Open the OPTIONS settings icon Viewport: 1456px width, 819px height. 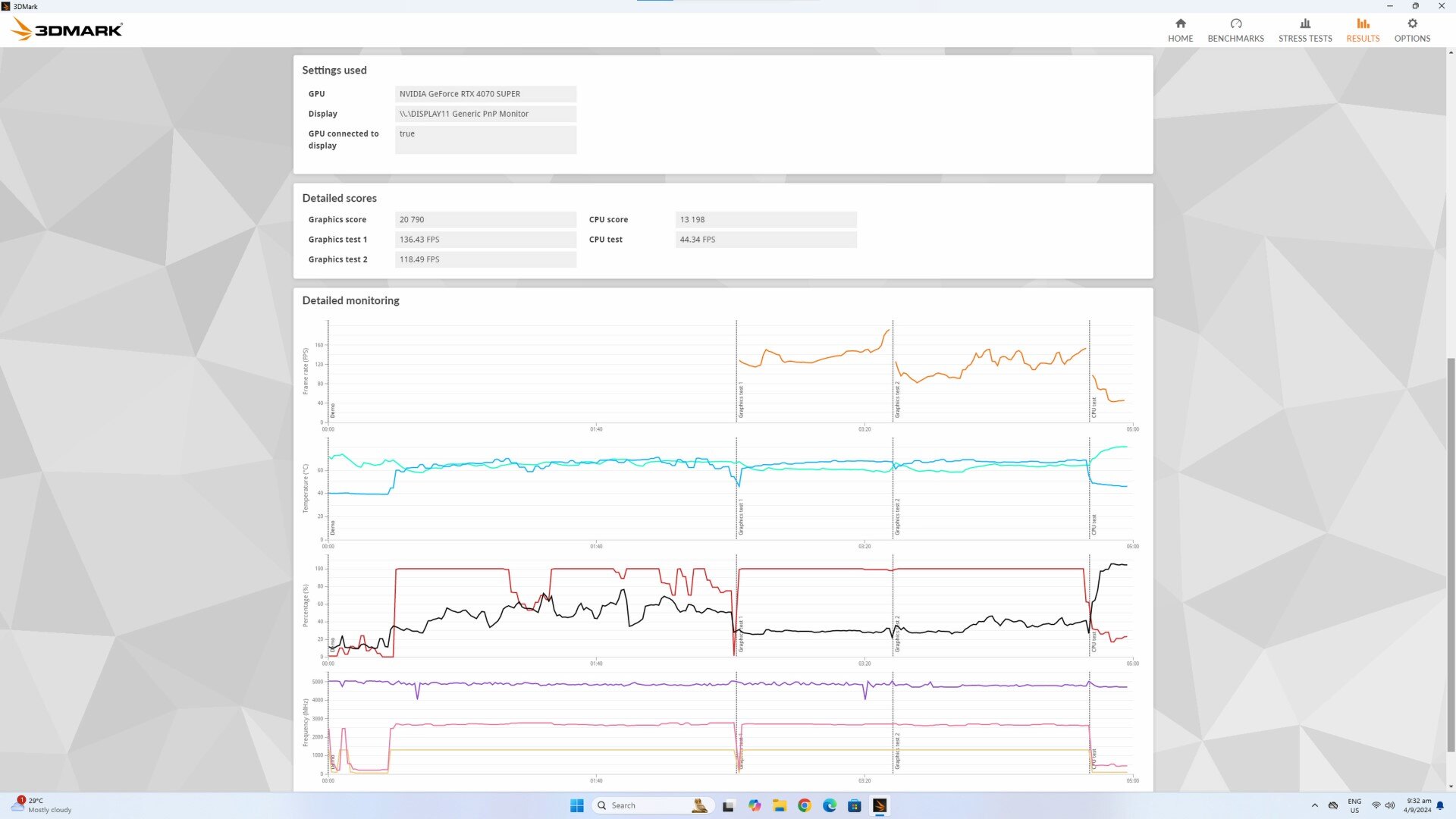tap(1412, 23)
